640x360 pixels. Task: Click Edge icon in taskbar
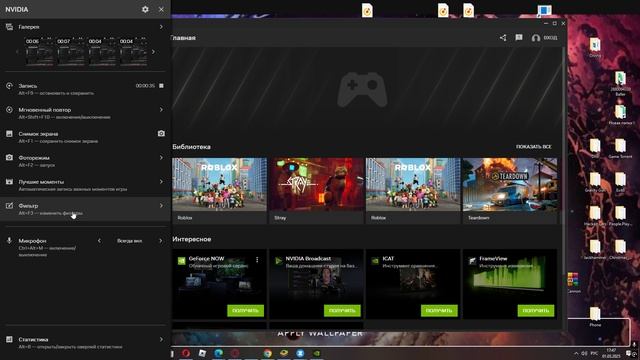point(218,353)
